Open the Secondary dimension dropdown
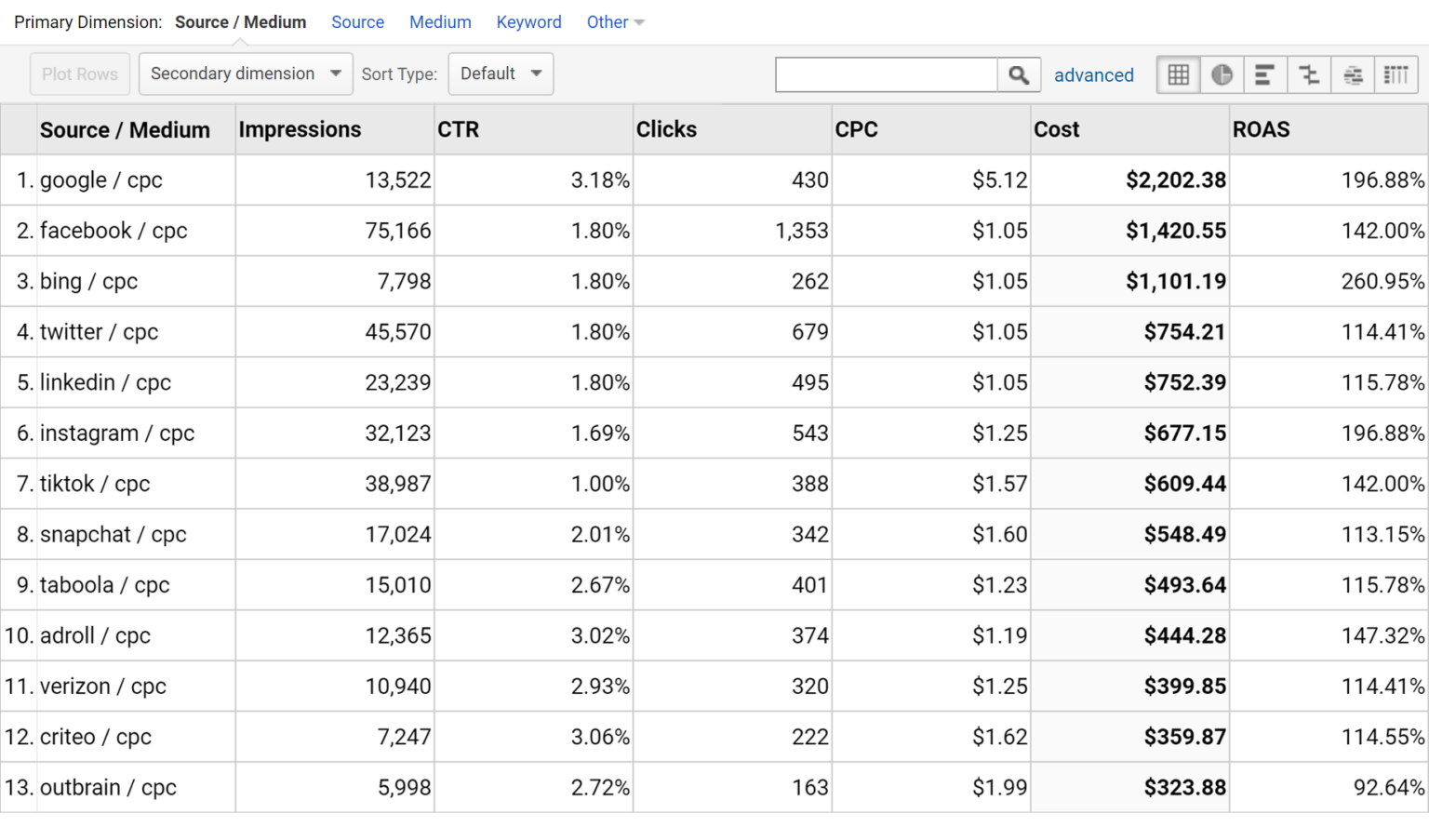This screenshot has height=840, width=1429. 246,74
